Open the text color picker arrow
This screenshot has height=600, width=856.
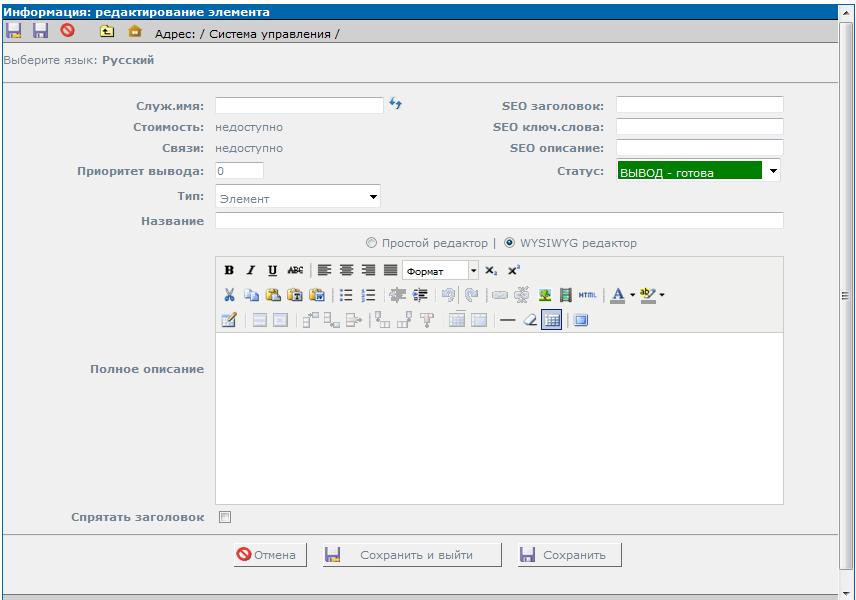click(x=632, y=295)
